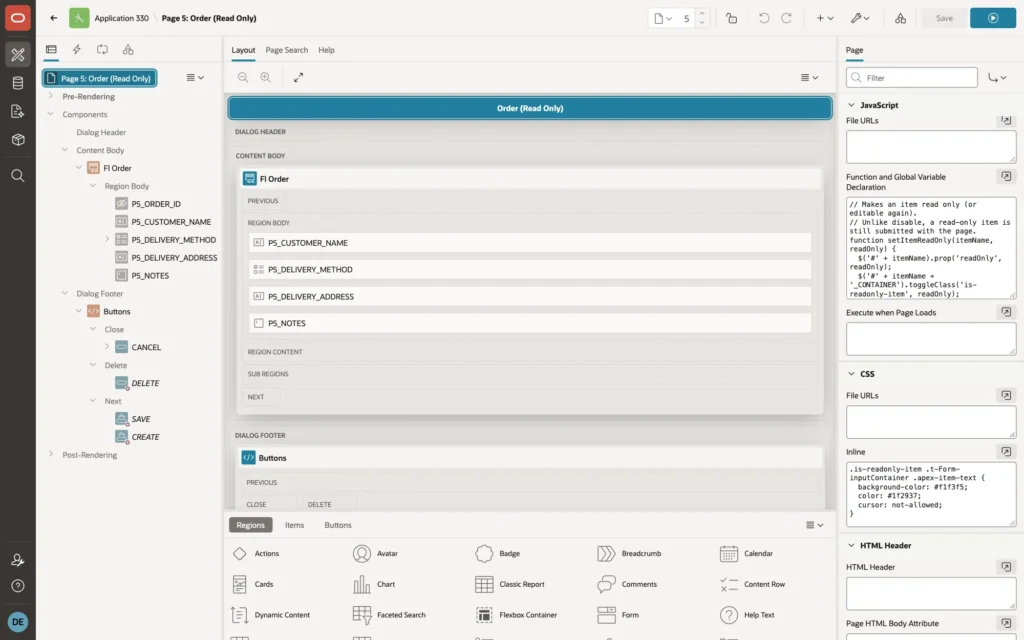Screen dimensions: 1024x640
Task: Undo the last change
Action: [763, 18]
